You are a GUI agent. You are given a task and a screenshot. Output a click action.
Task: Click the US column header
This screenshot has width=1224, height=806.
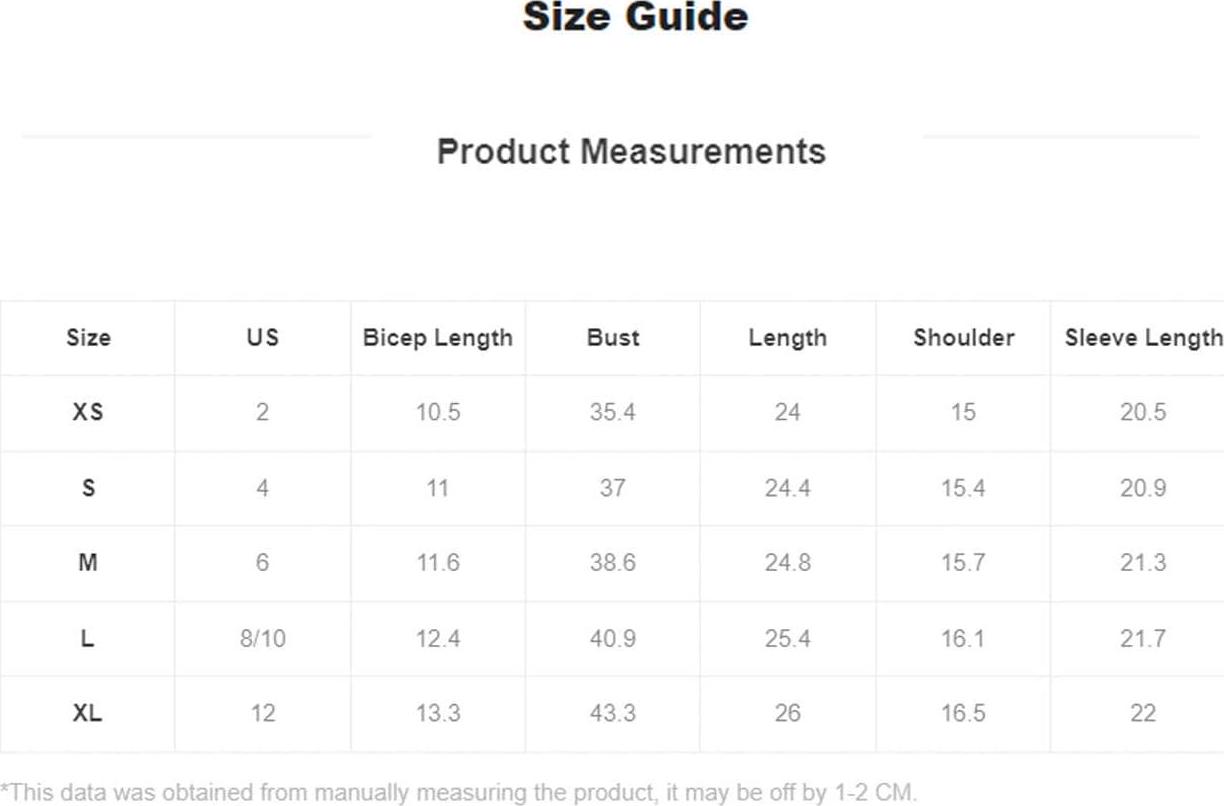point(263,338)
